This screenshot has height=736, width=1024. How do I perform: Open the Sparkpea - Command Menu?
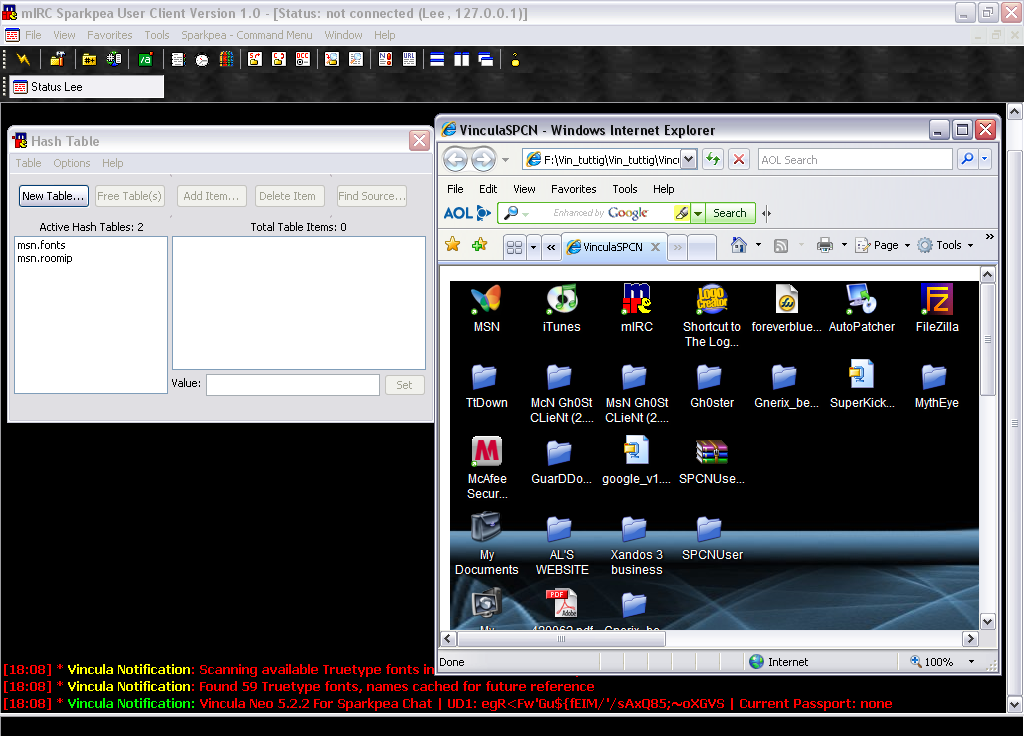[x=247, y=35]
